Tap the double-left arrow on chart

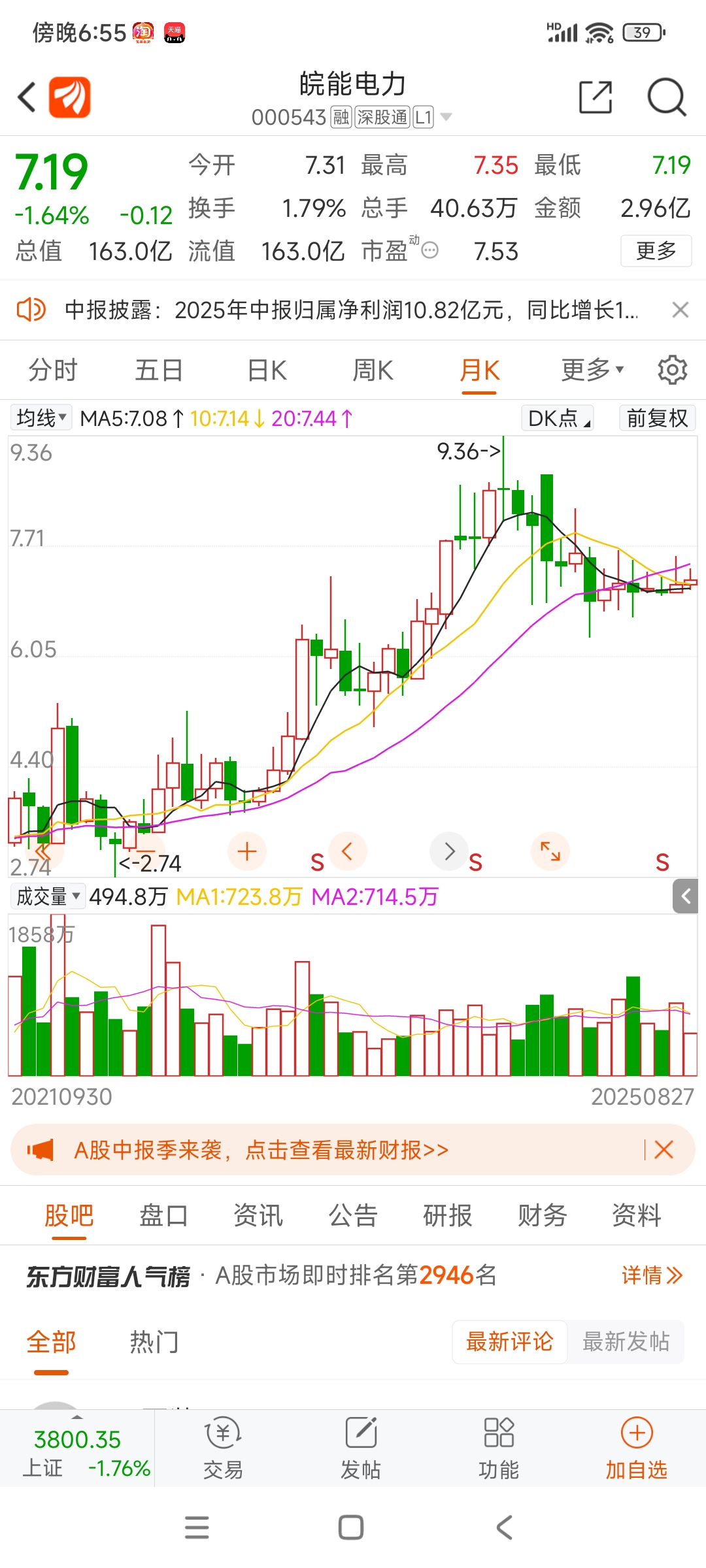(x=42, y=853)
